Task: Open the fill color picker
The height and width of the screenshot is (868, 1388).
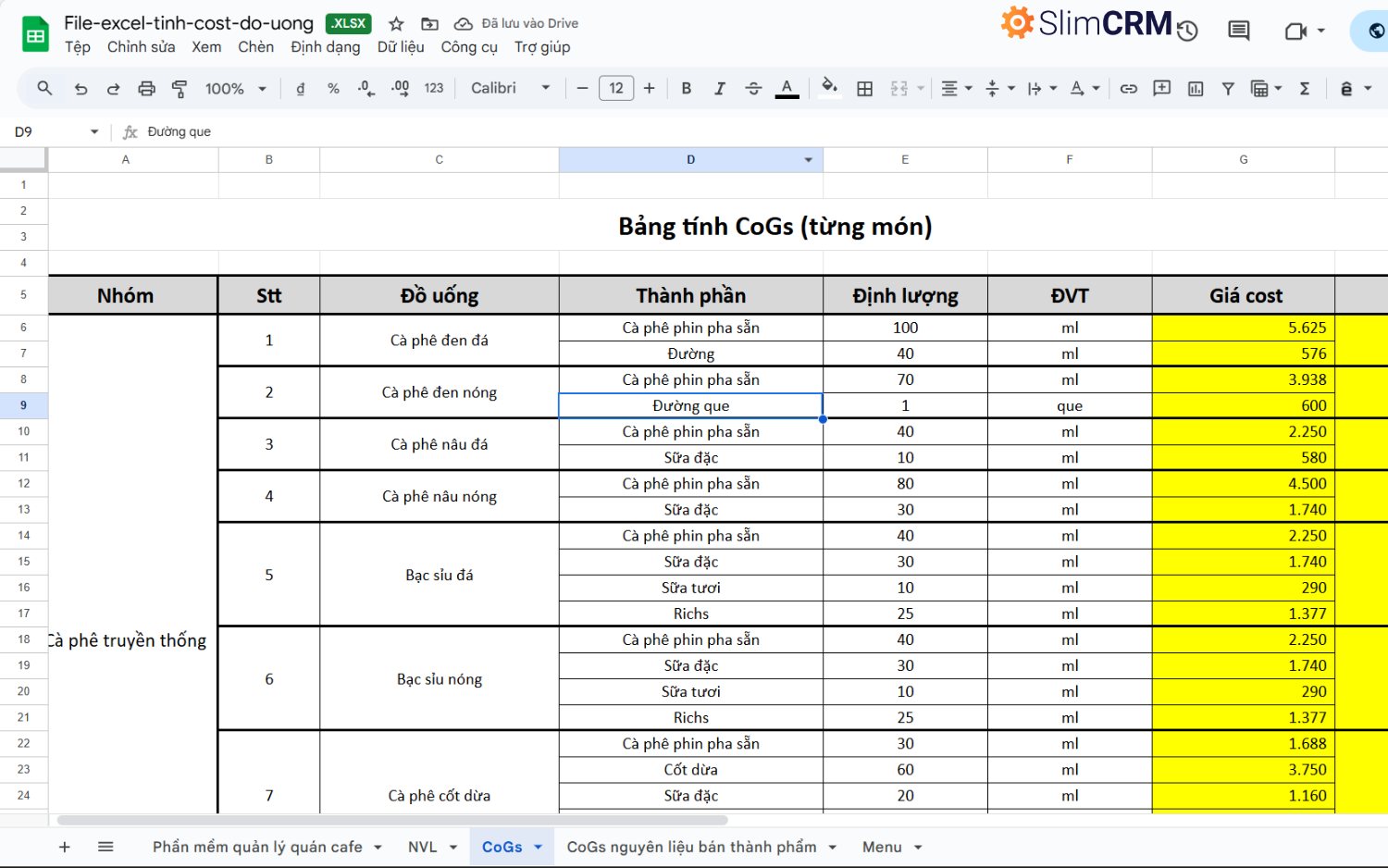Action: coord(829,88)
